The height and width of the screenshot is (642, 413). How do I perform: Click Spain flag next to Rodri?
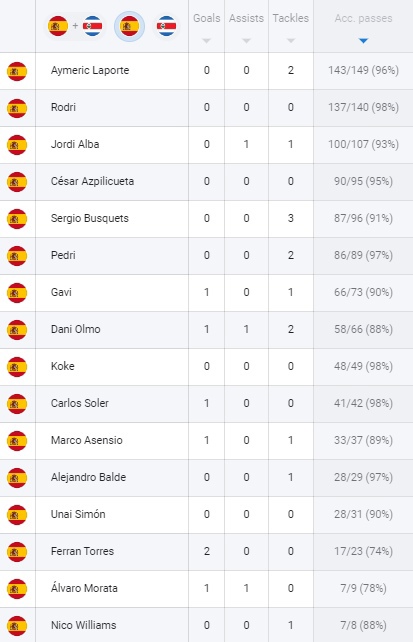17,108
